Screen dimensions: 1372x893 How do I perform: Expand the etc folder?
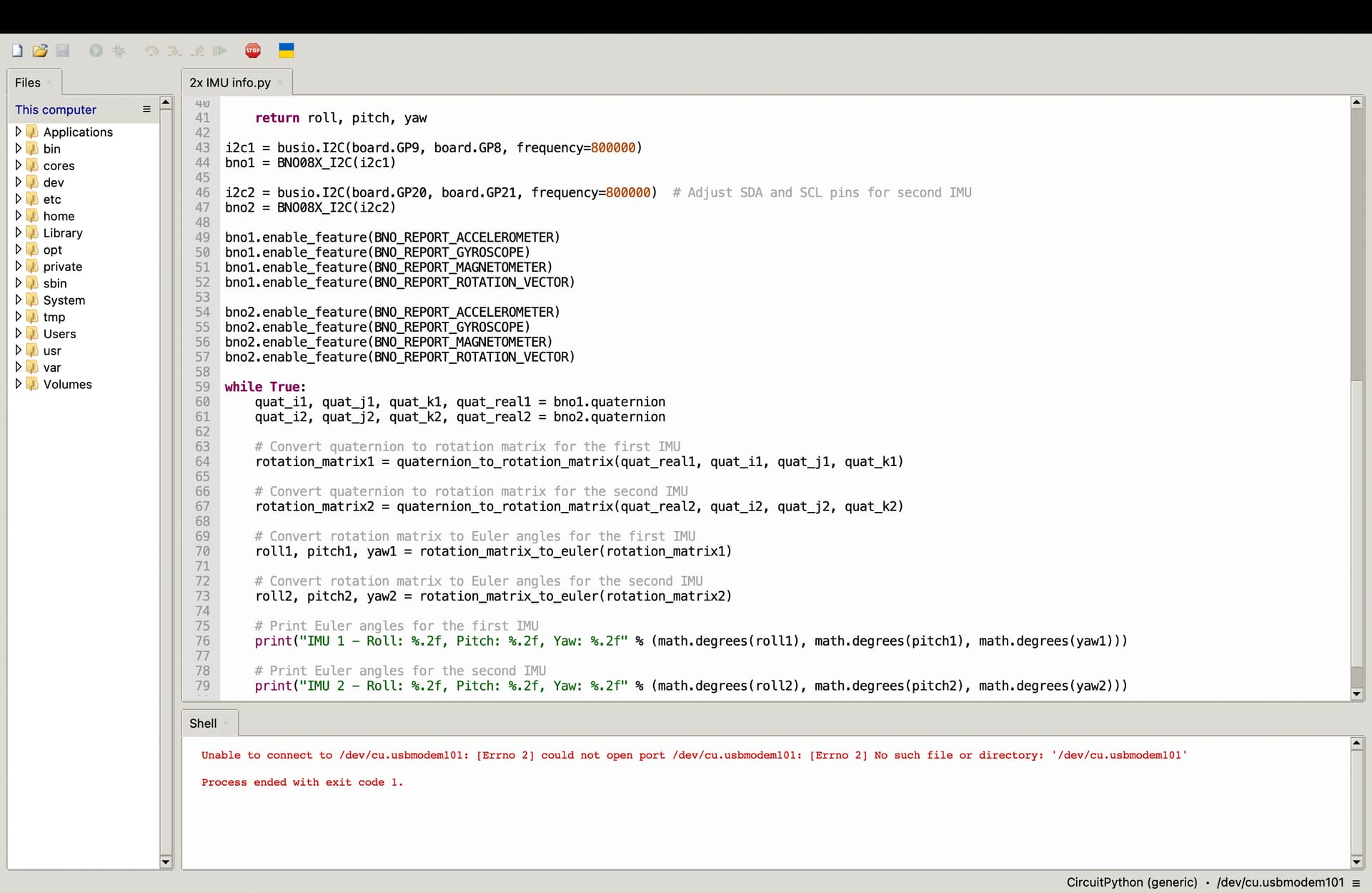pos(18,199)
